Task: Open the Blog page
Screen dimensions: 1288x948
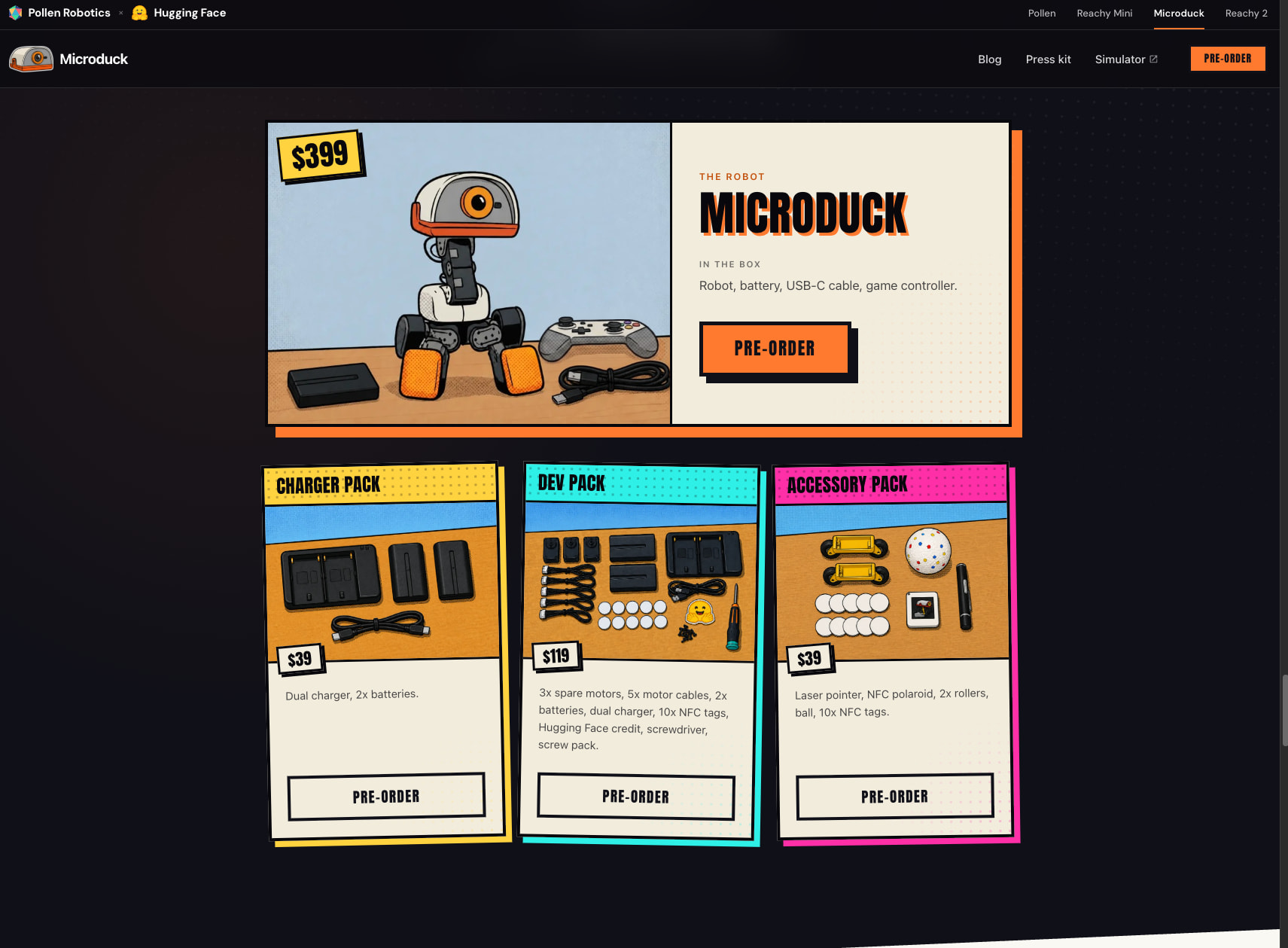Action: pyautogui.click(x=989, y=59)
